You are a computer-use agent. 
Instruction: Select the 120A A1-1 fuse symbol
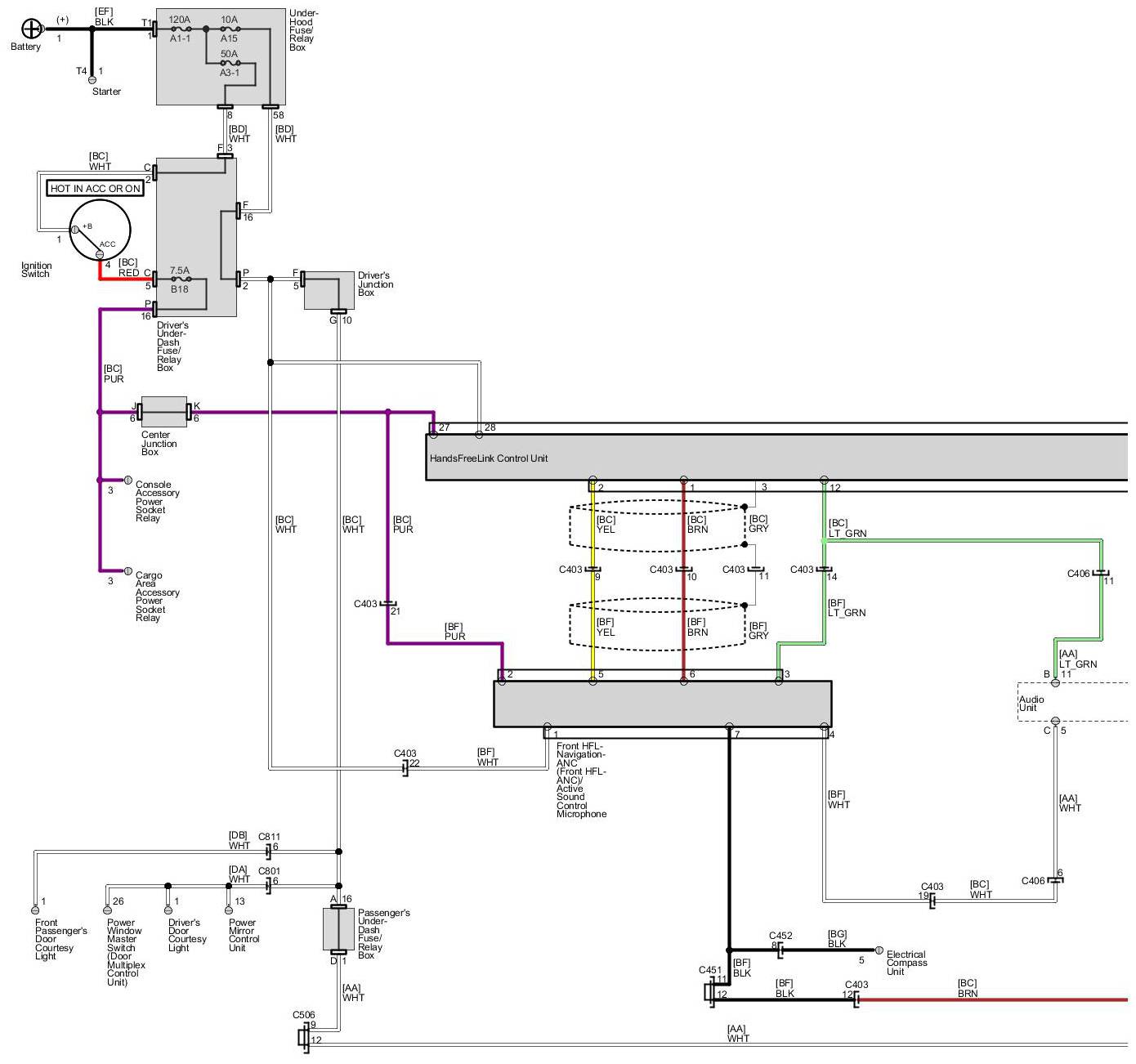pos(181,29)
